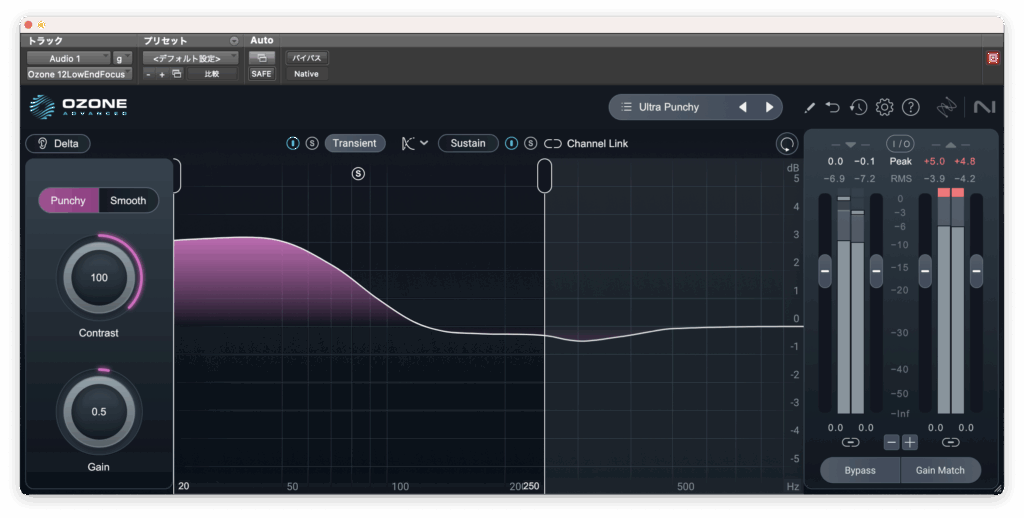Expand the Ozone 12LowEndFocus plugin selector

(x=79, y=74)
